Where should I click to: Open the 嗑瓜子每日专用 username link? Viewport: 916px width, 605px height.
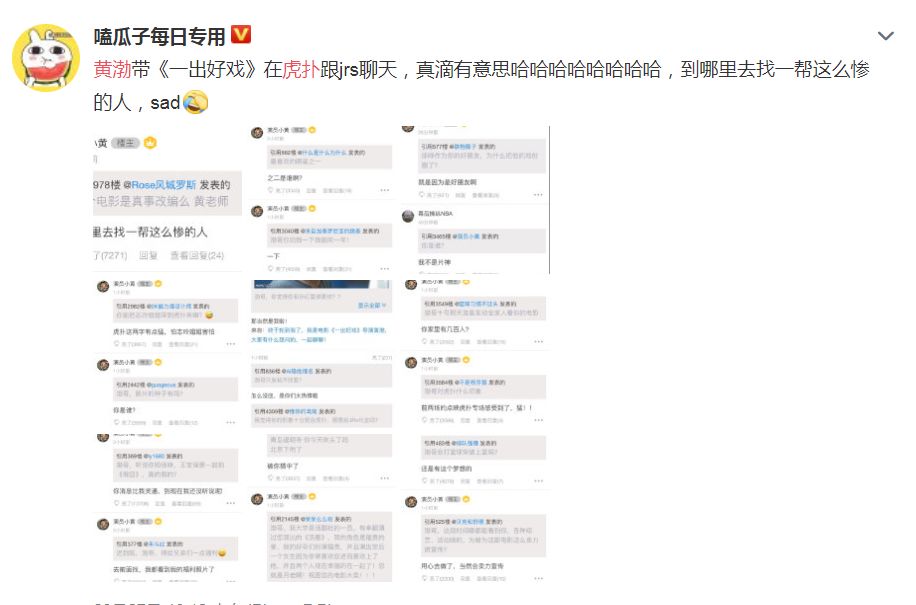[x=159, y=37]
